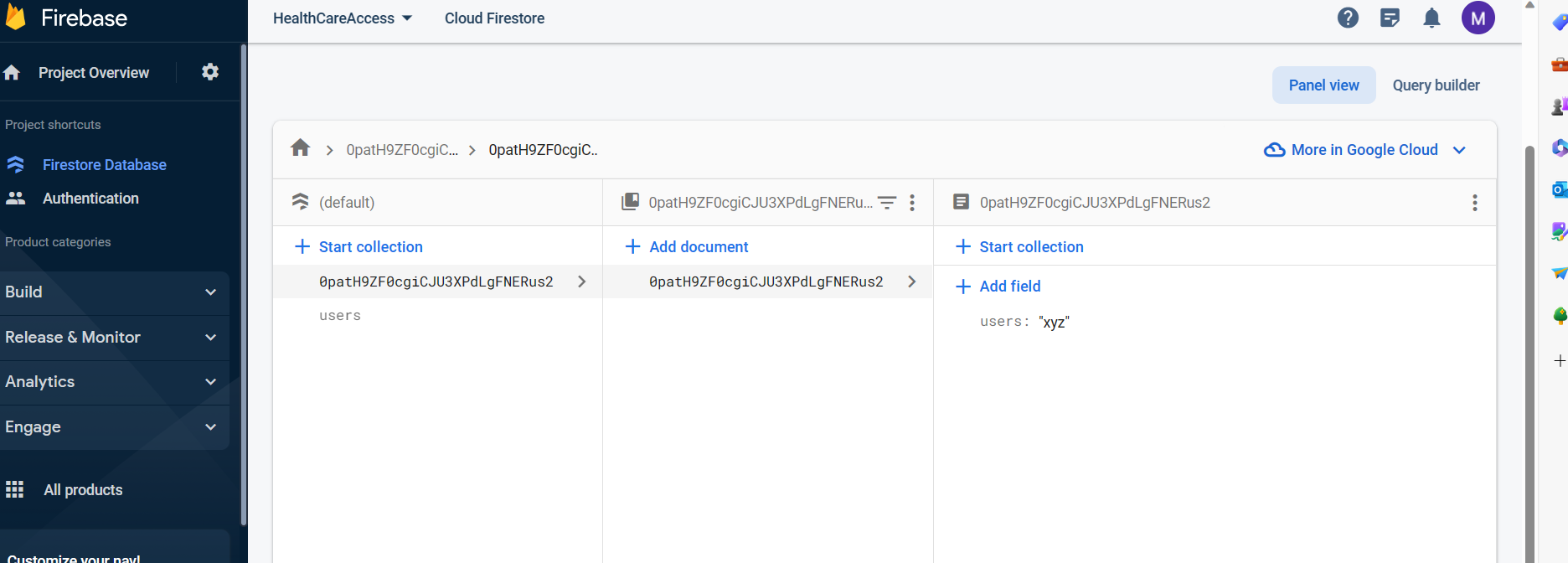Switch to Panel view tab

(1323, 85)
